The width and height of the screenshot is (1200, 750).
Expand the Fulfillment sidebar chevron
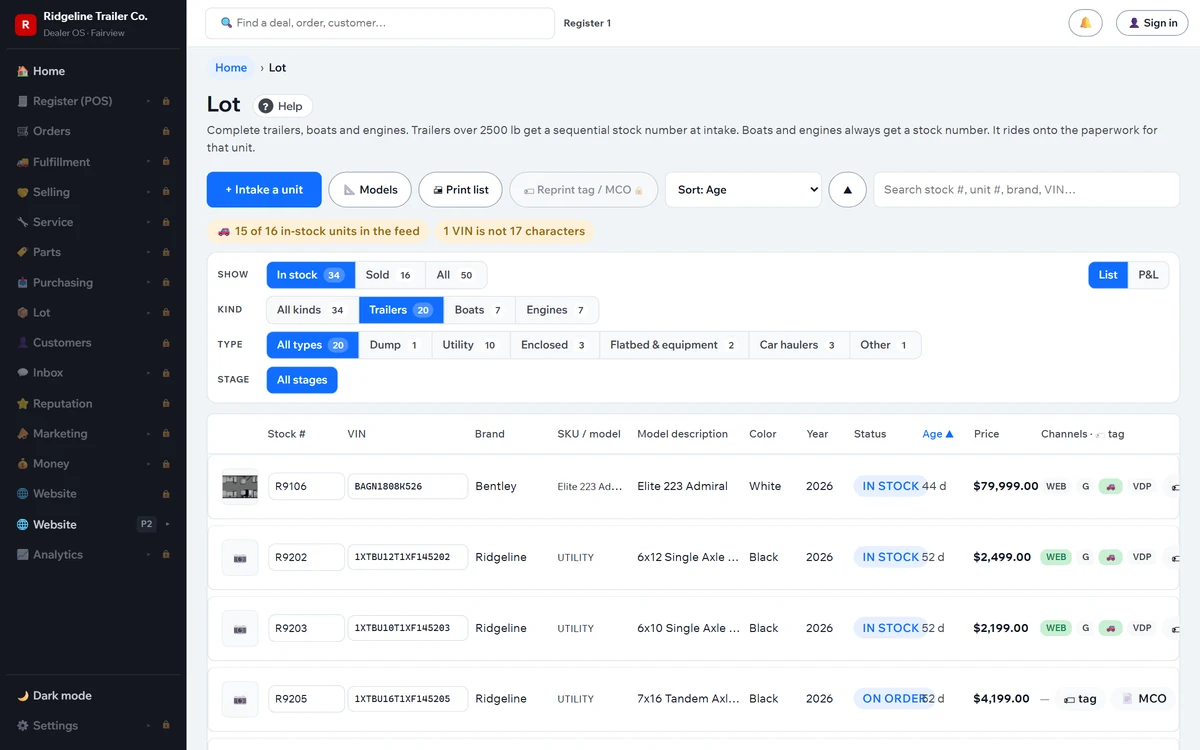(148, 162)
